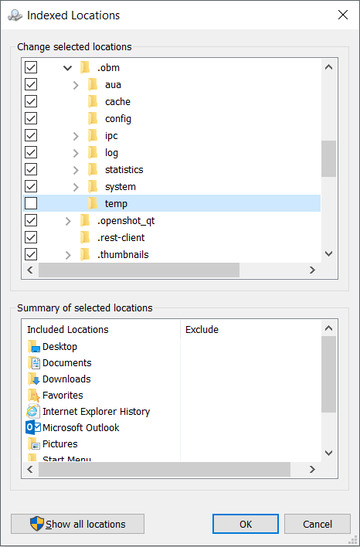Uncheck the statistics folder checkbox
360x547 pixels.
coord(31,170)
